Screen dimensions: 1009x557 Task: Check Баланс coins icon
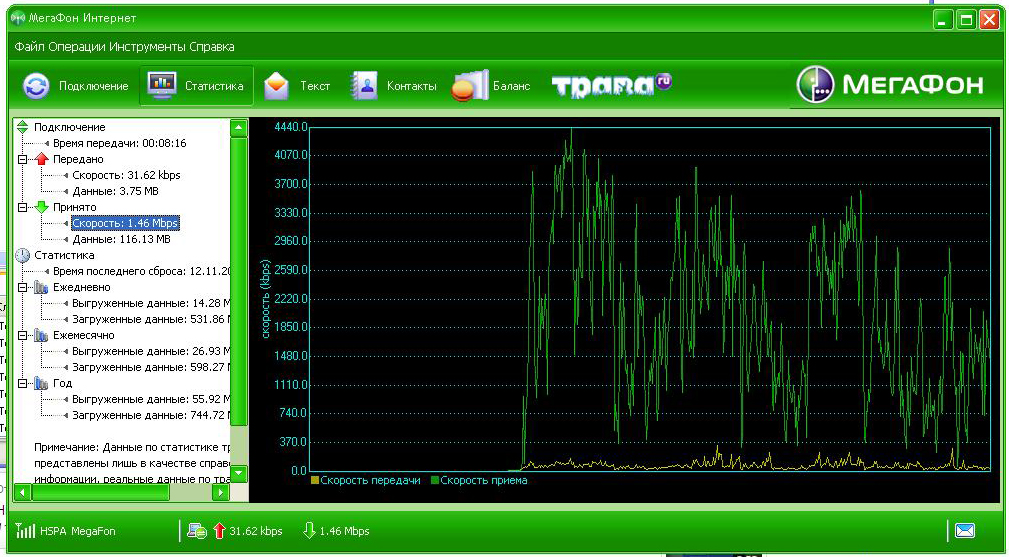pyautogui.click(x=470, y=86)
